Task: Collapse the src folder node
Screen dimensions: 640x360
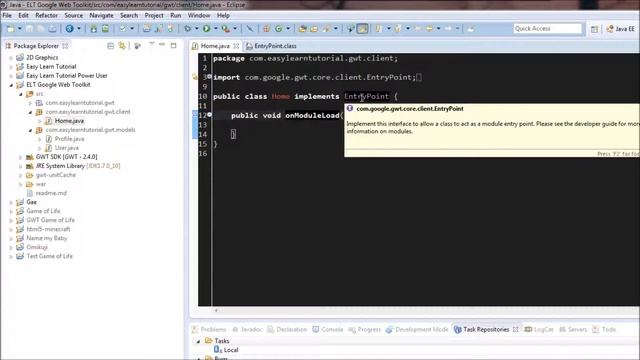Action: tap(21, 94)
